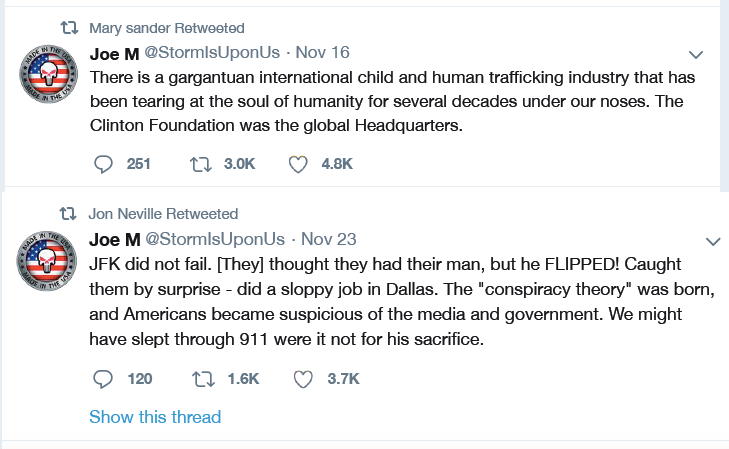This screenshot has height=449, width=729.
Task: Open the Nov 16 tweet options chevron
Action: coord(696,55)
